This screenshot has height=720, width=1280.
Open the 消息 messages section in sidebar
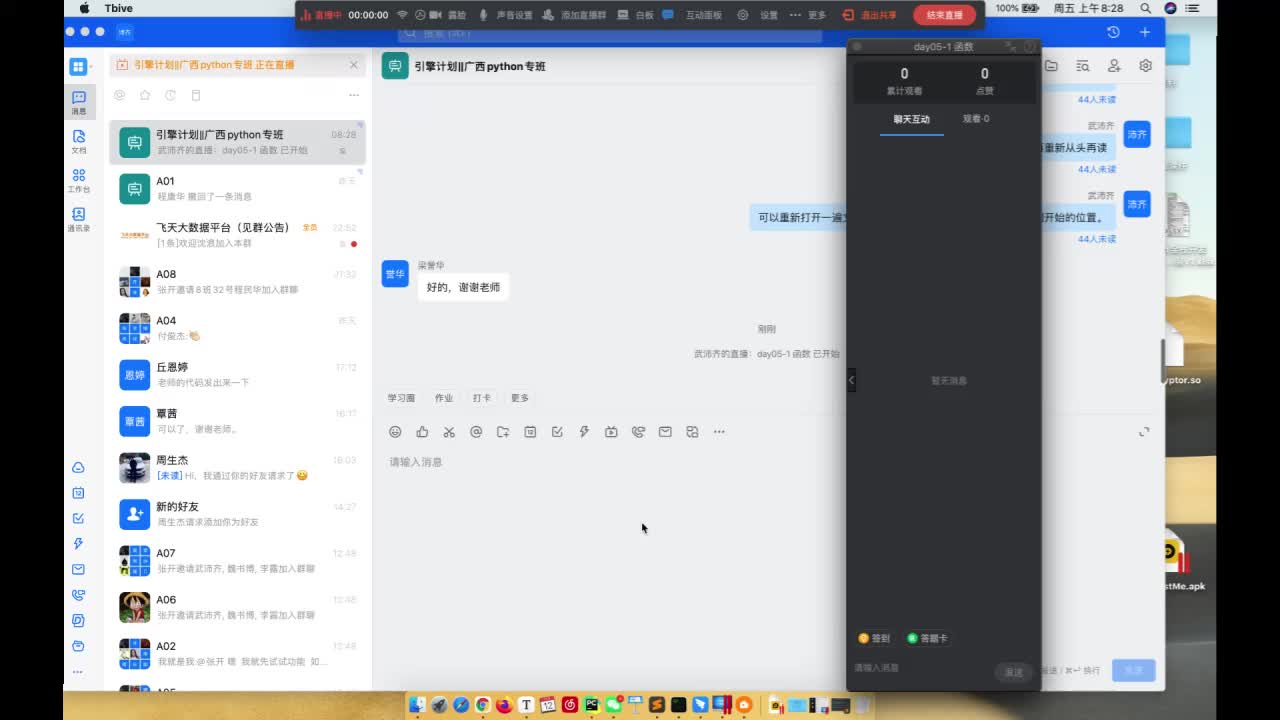[79, 101]
